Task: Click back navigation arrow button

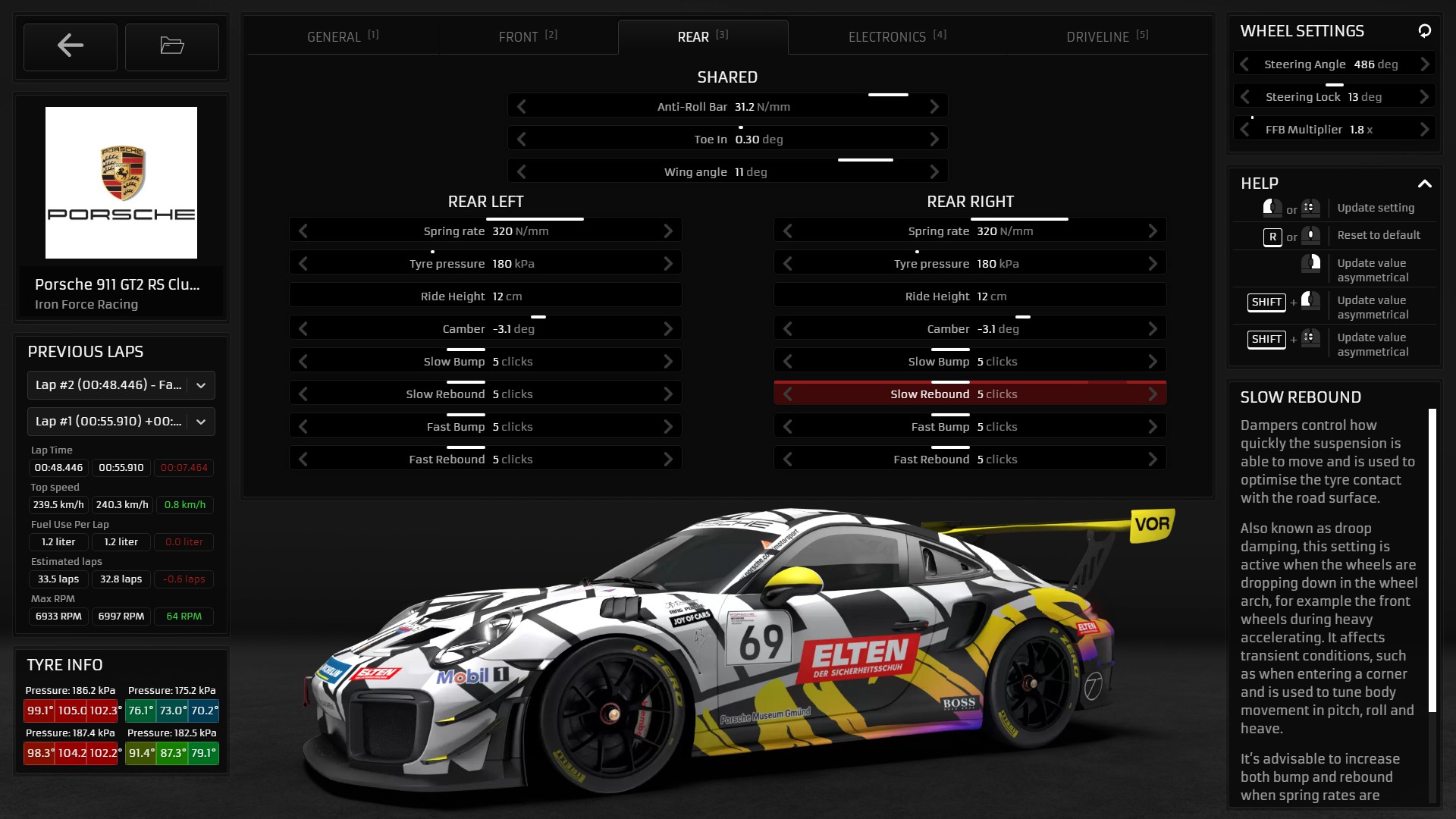Action: pos(70,46)
